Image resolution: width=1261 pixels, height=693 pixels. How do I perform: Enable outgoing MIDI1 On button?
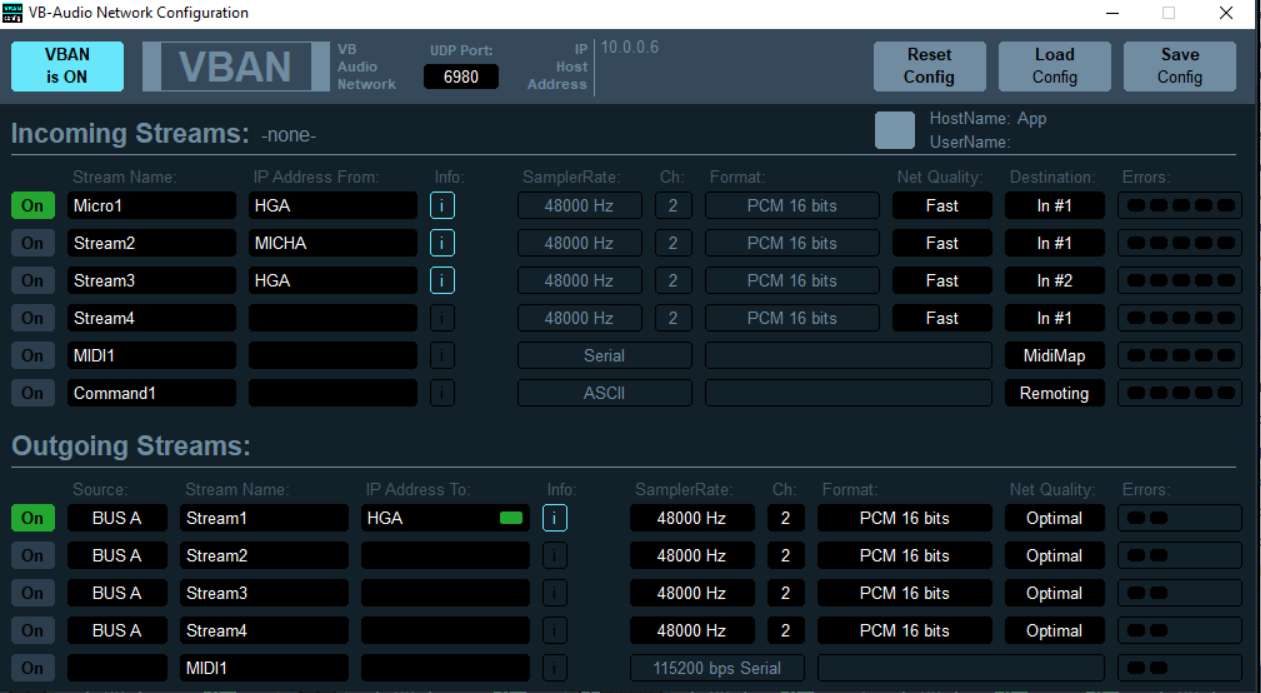click(x=33, y=668)
